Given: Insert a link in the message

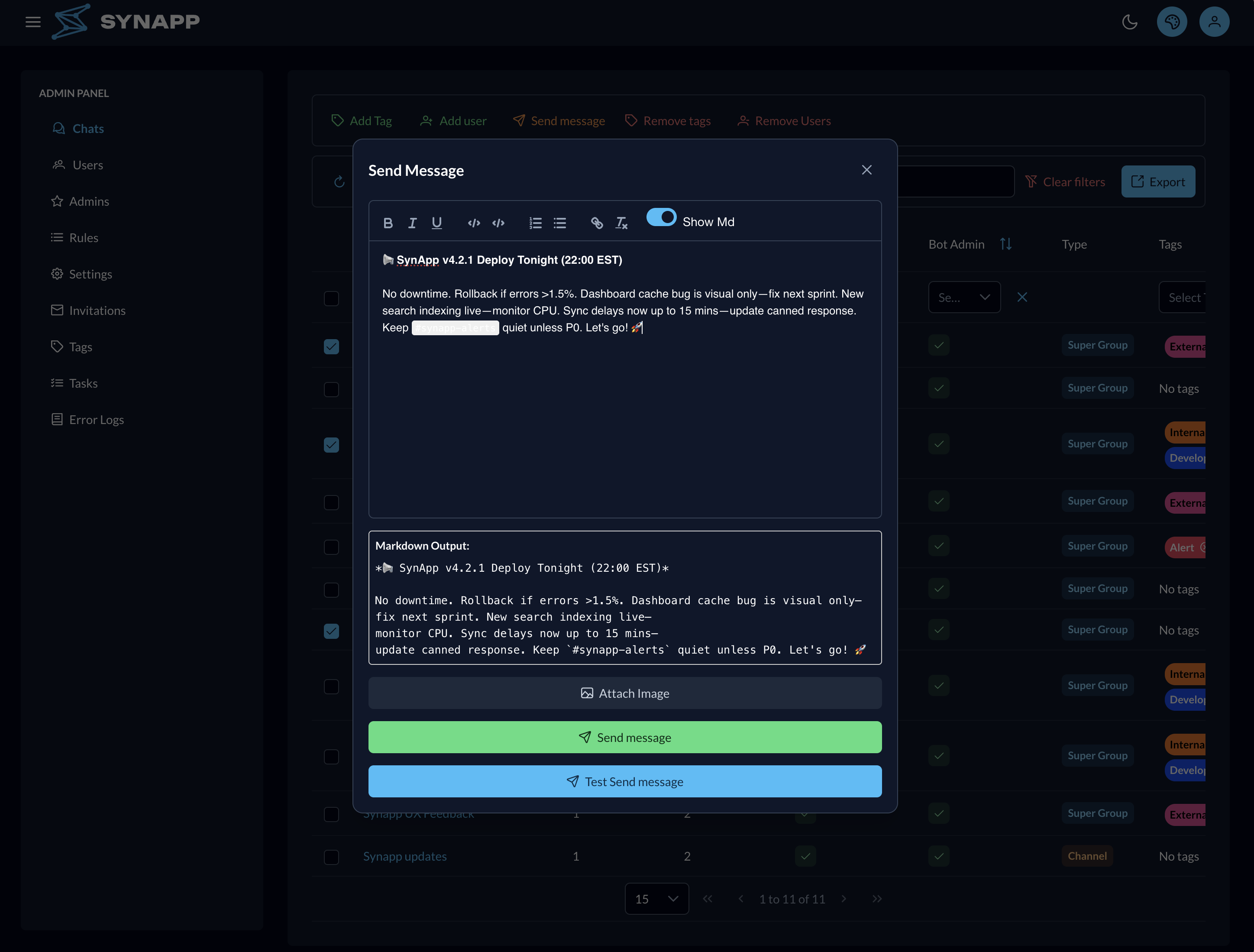Looking at the screenshot, I should point(596,223).
